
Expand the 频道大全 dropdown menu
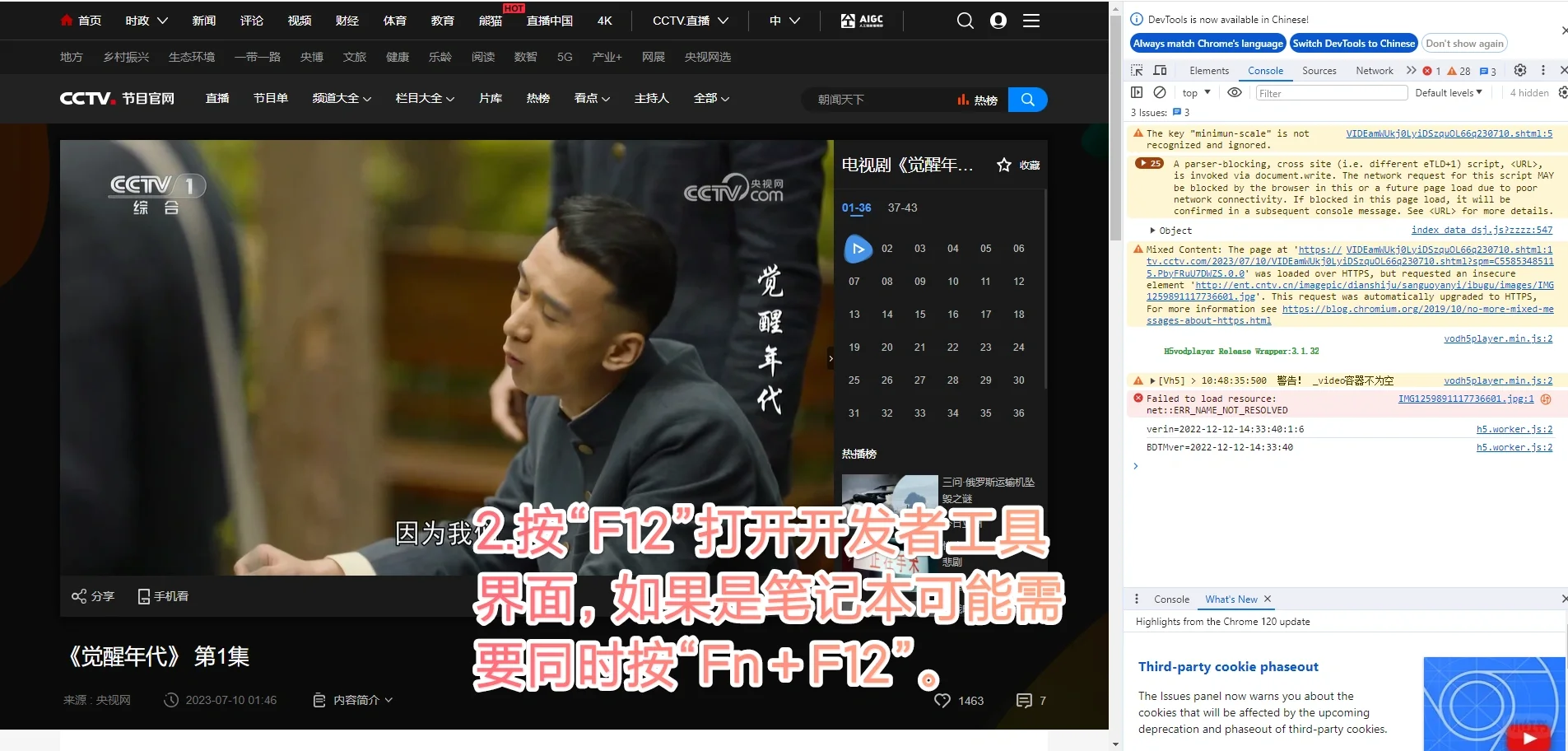(342, 98)
